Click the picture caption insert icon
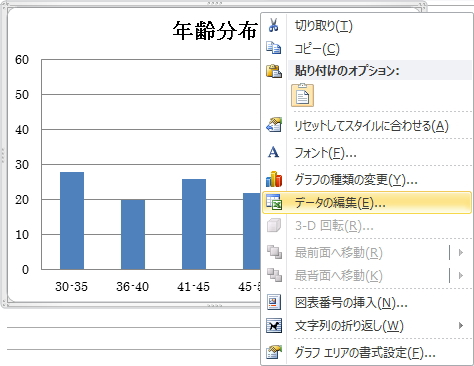This screenshot has height=366, width=474. click(x=274, y=302)
